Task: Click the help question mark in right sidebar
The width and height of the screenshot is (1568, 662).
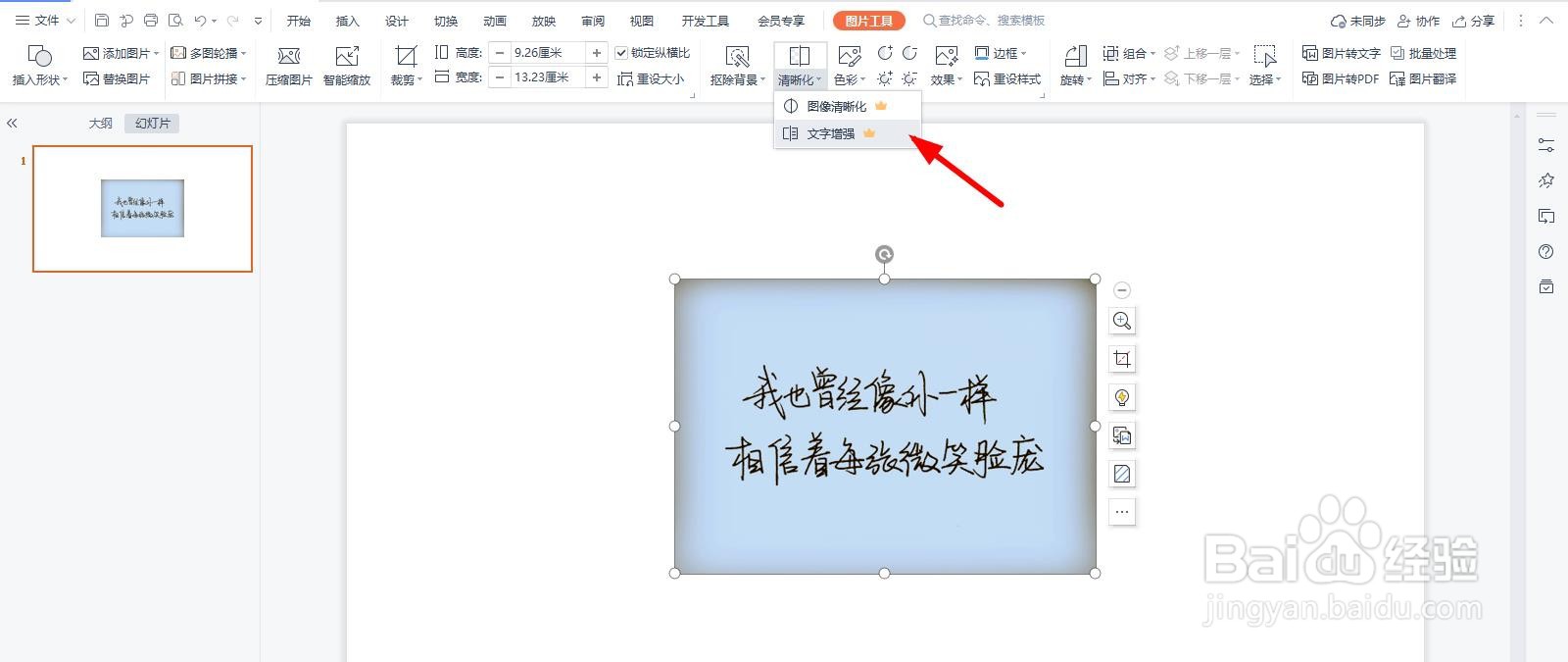Action: 1546,252
